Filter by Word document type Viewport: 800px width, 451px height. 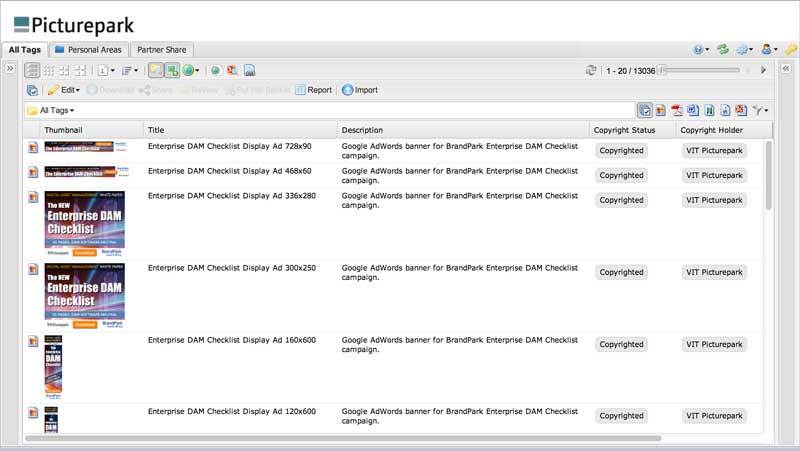tap(693, 110)
